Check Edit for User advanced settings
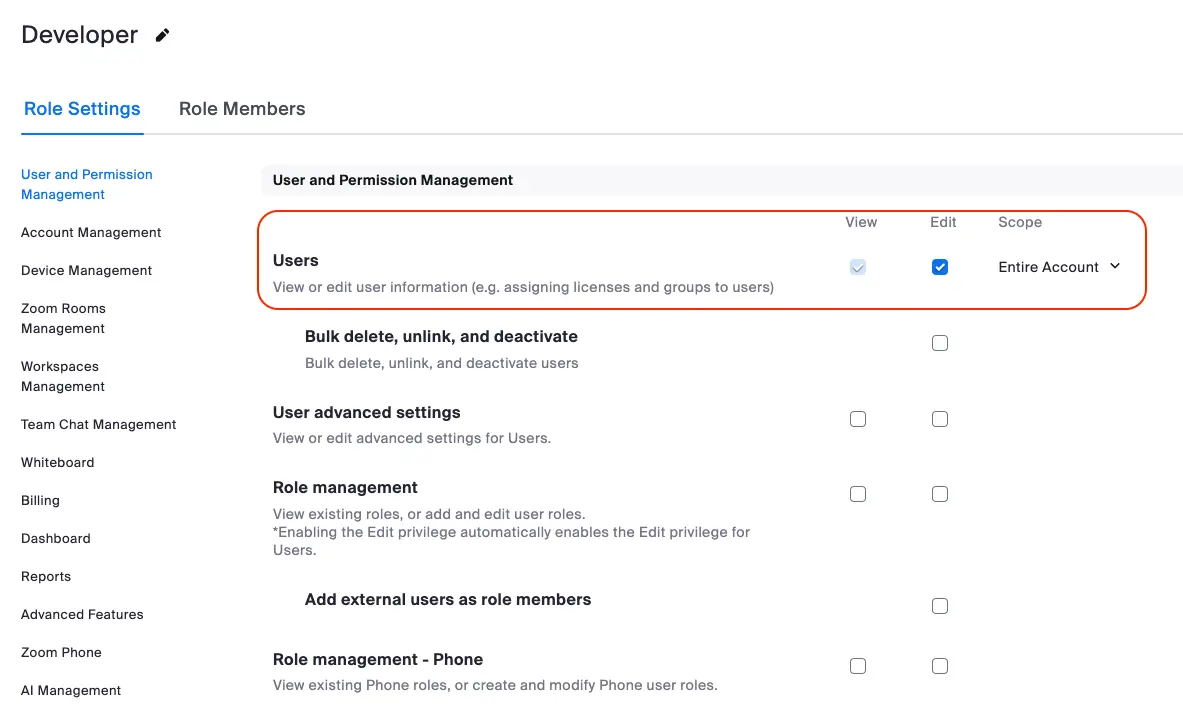This screenshot has height=722, width=1183. coord(940,419)
